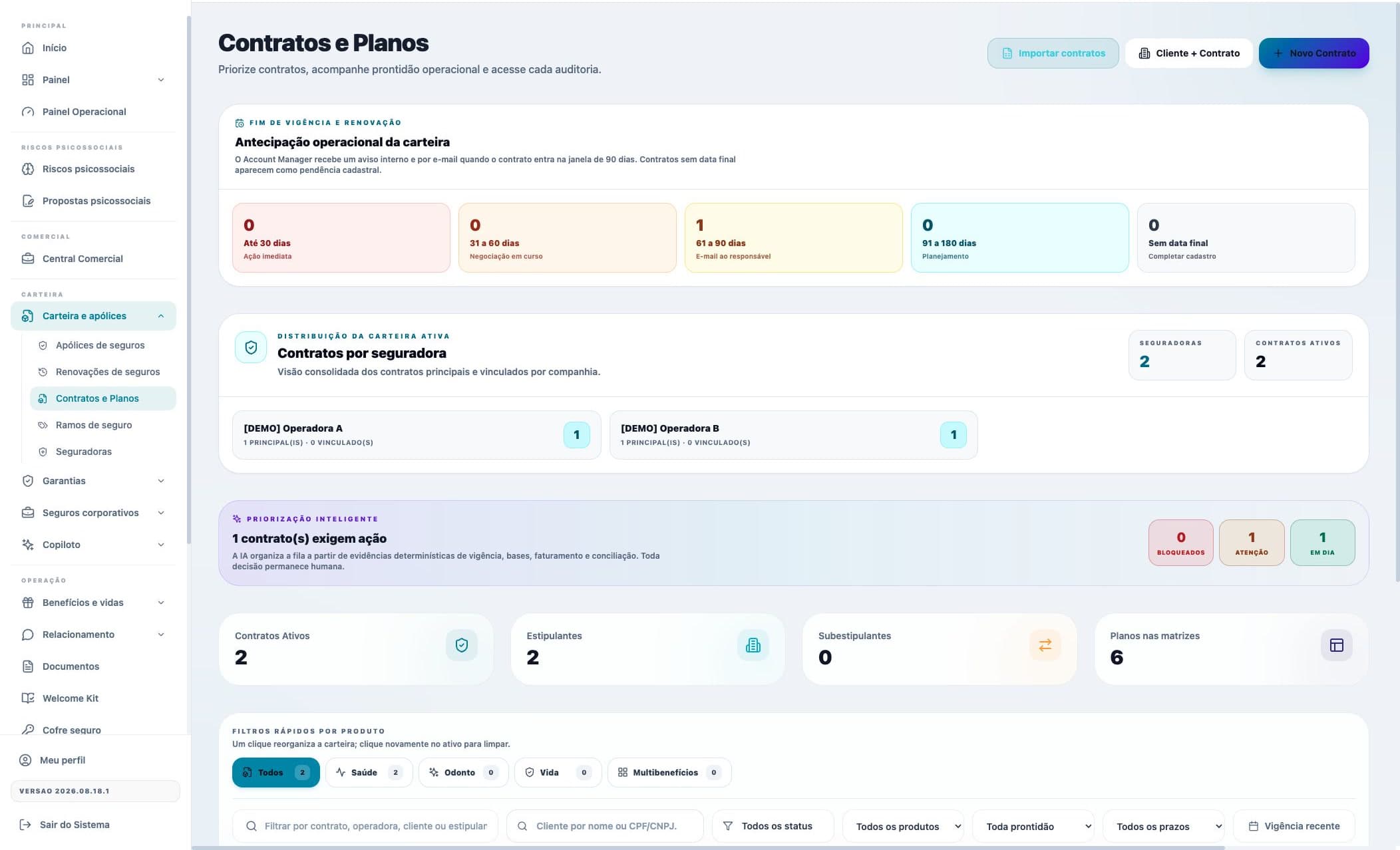Click the Apólices de seguros shield icon
This screenshot has width=1400, height=850.
[43, 345]
